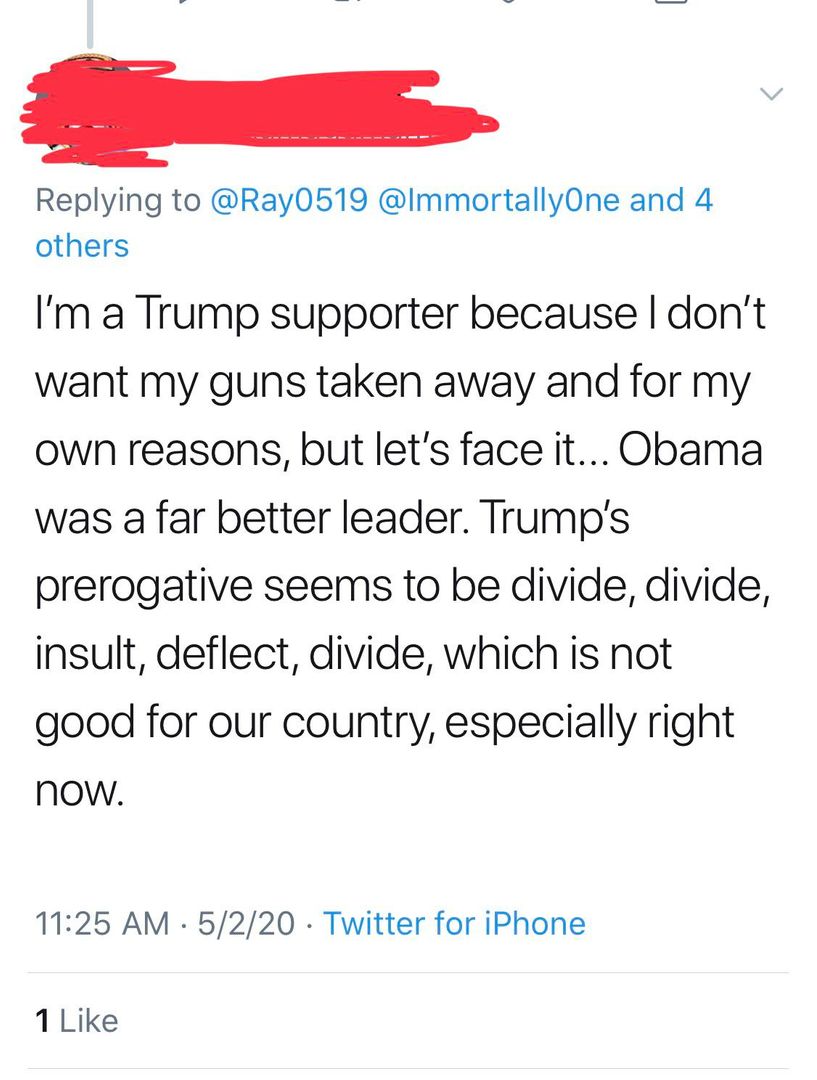The image size is (817, 1080).
Task: Tap the cut-off reply icon at top
Action: (185, 3)
